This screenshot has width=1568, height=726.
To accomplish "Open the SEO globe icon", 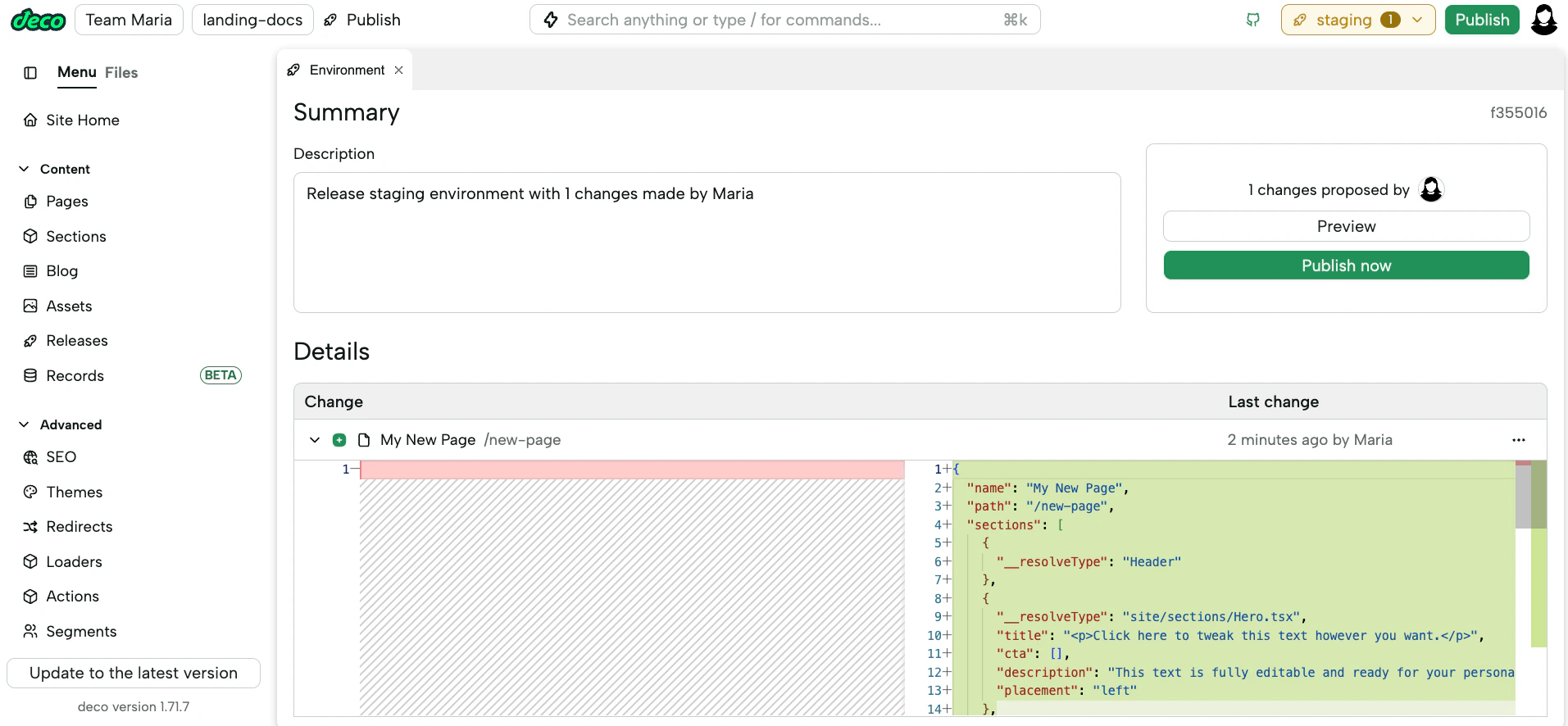I will tap(30, 457).
